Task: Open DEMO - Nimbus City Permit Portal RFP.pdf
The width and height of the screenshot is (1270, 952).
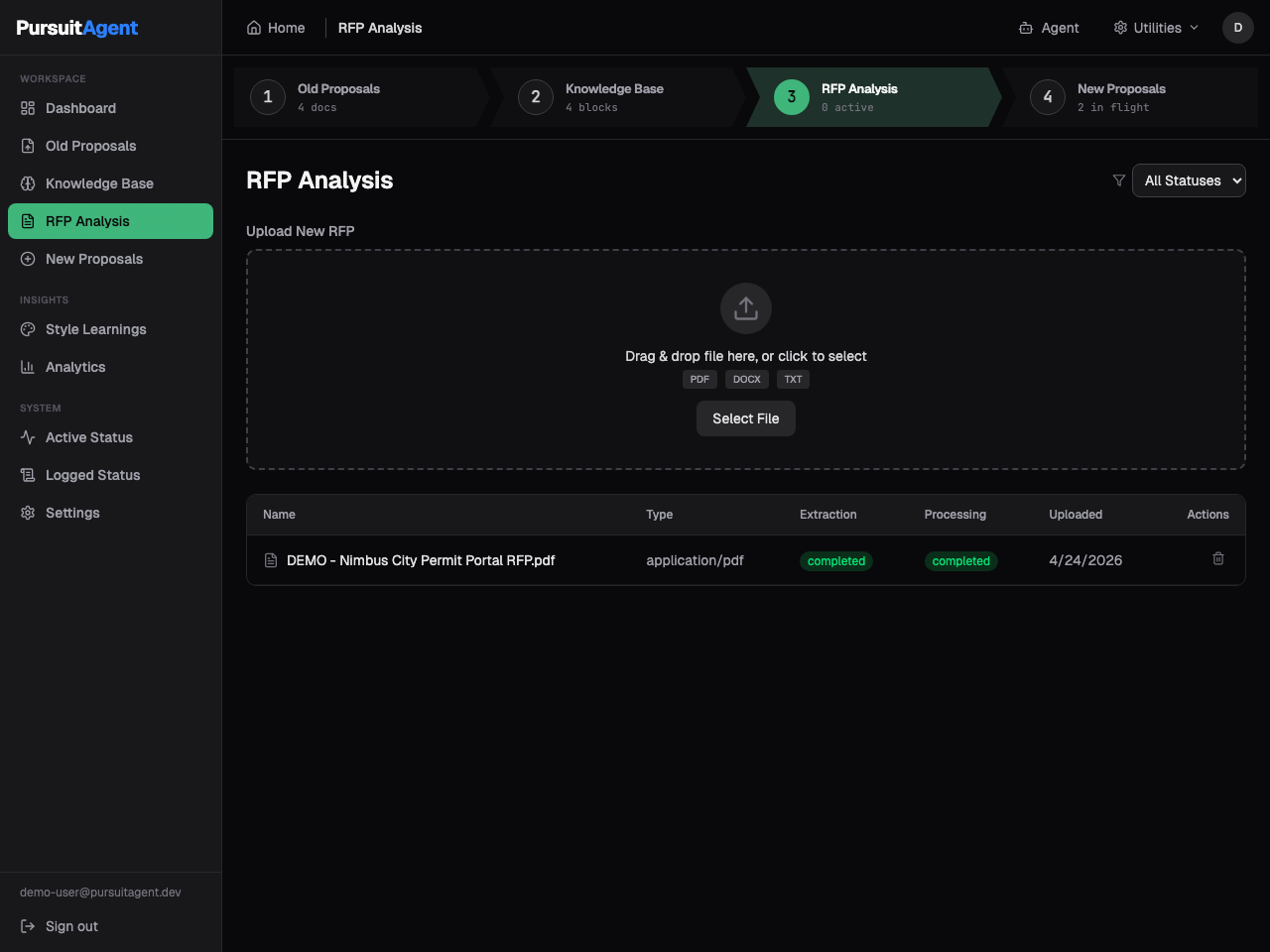Action: [x=421, y=560]
